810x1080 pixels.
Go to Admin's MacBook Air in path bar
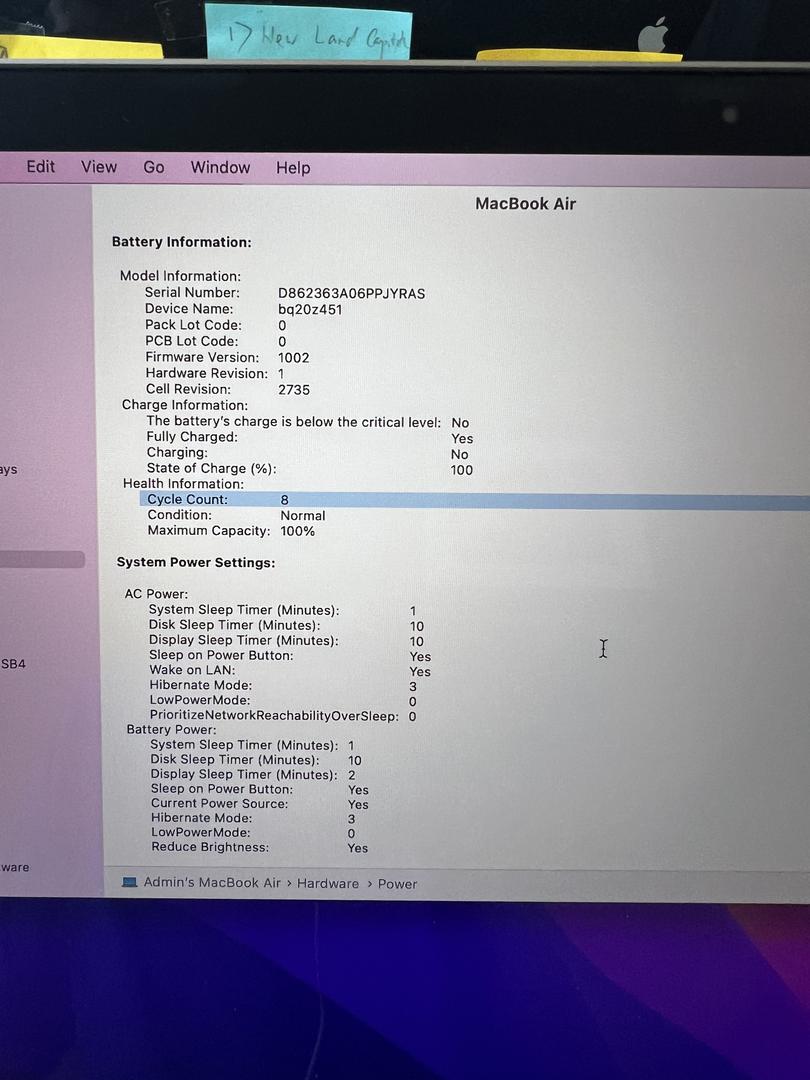coord(212,882)
